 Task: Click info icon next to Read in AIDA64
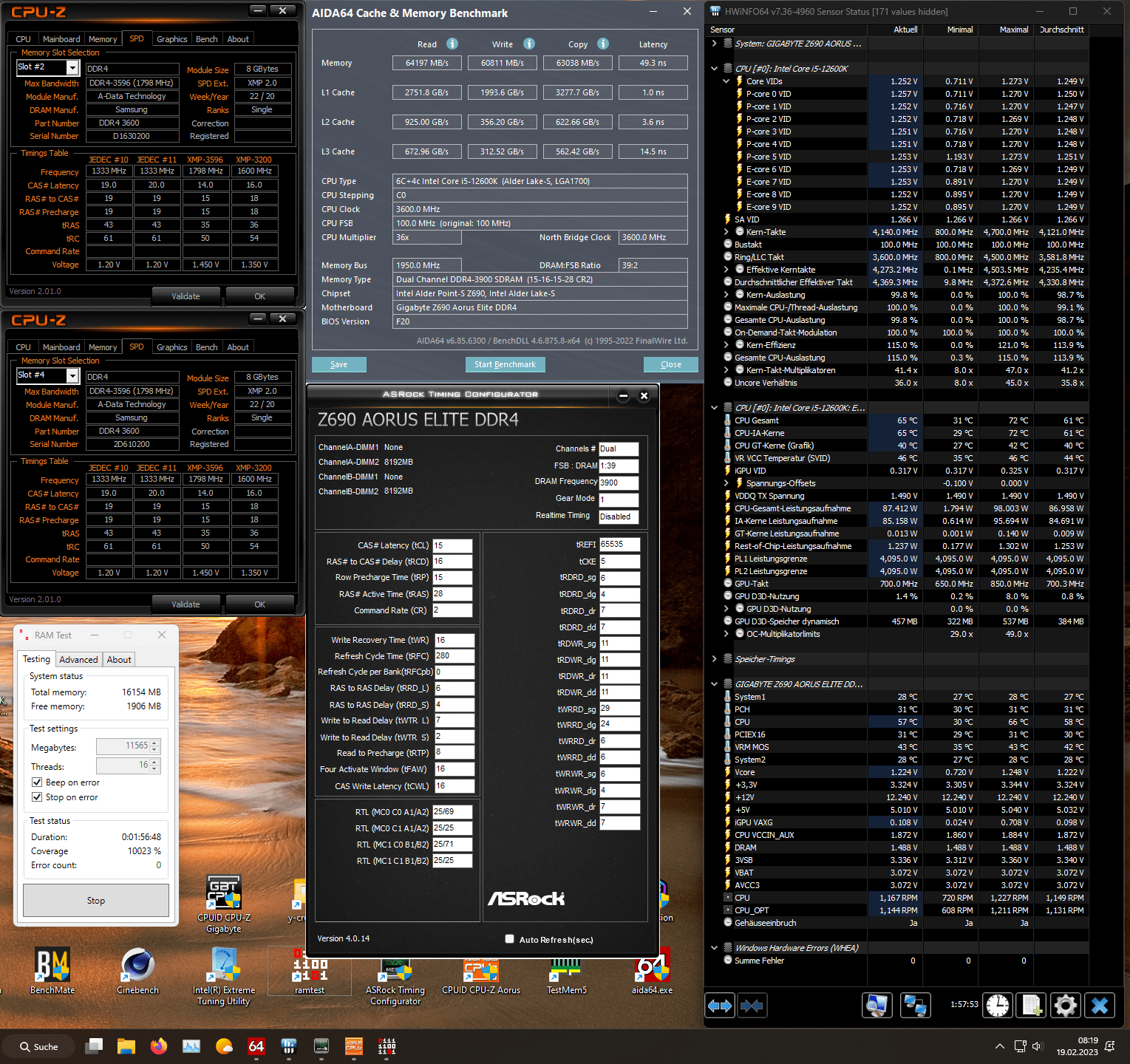(x=452, y=44)
